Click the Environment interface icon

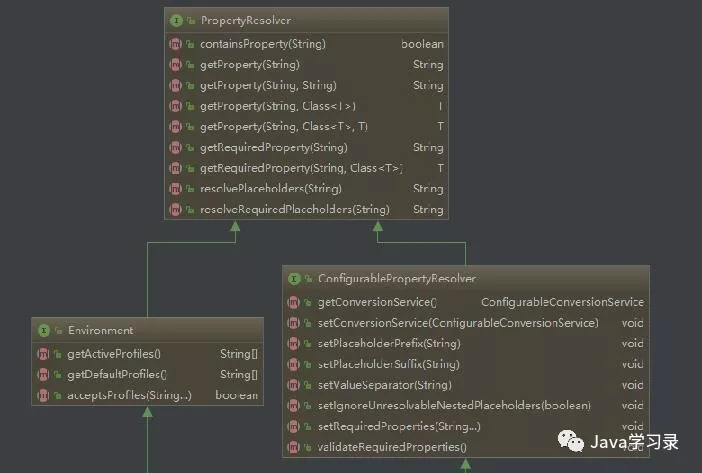(43, 331)
